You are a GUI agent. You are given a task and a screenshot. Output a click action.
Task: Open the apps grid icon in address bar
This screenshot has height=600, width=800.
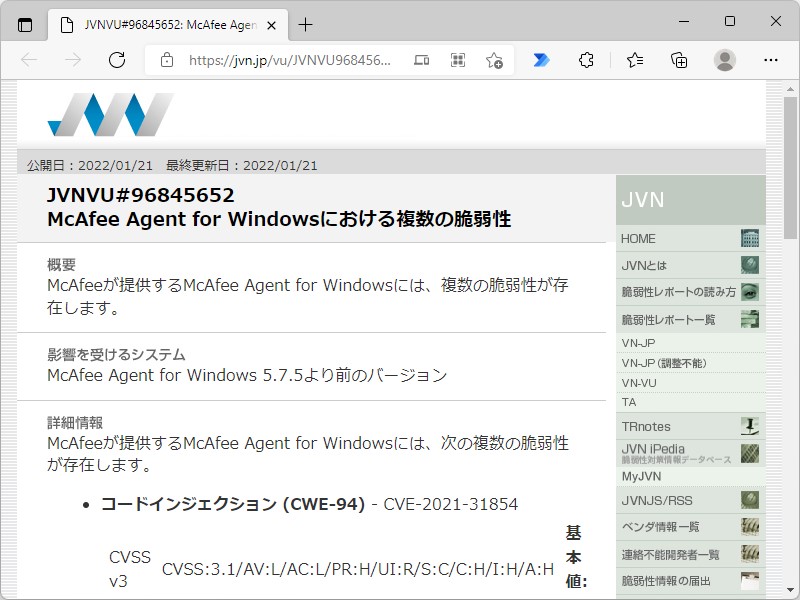tap(456, 60)
